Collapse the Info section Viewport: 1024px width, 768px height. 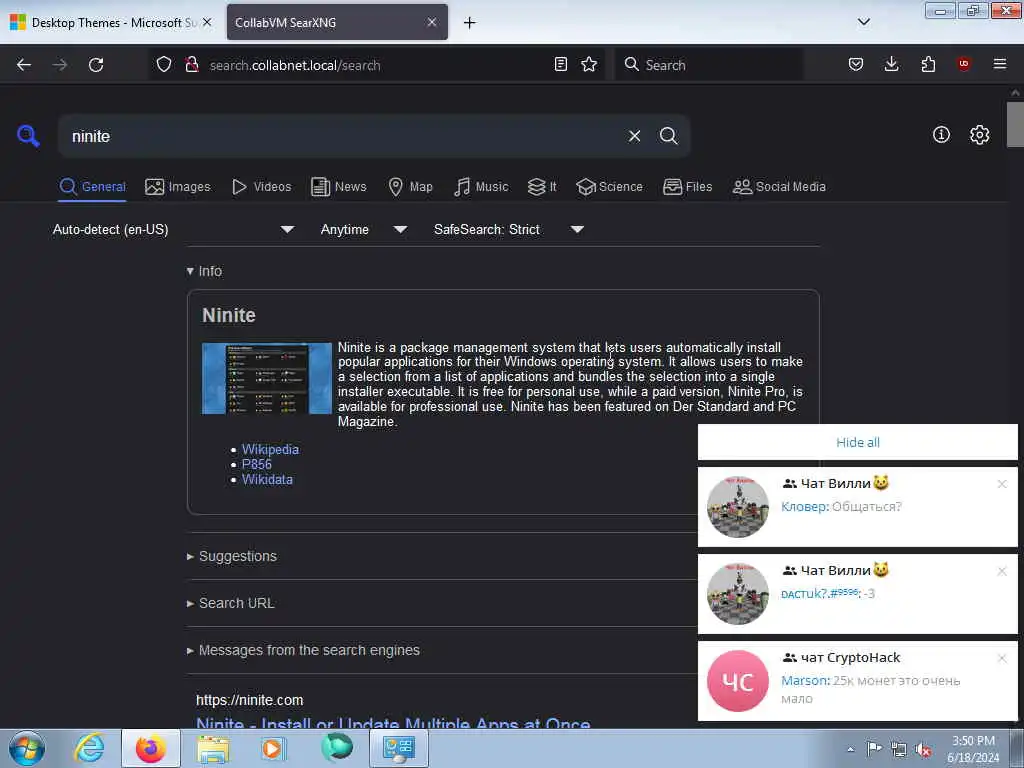click(x=204, y=271)
